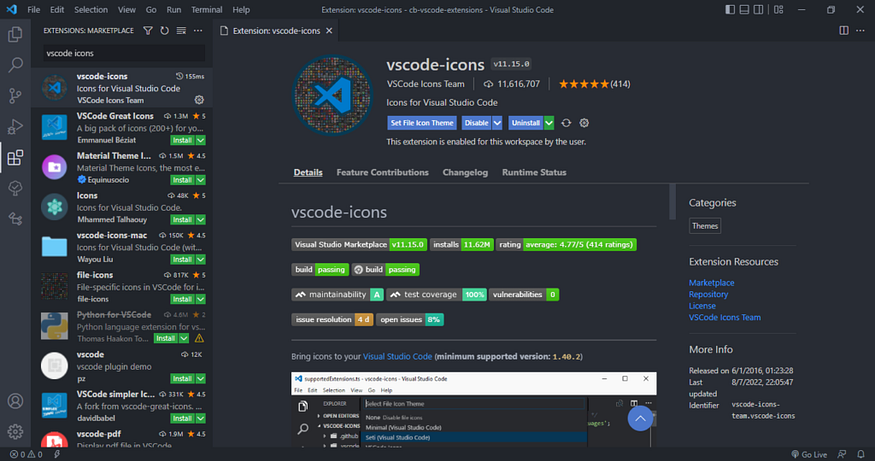
Task: Select vscode-pdf extension in list
Action: 122,438
